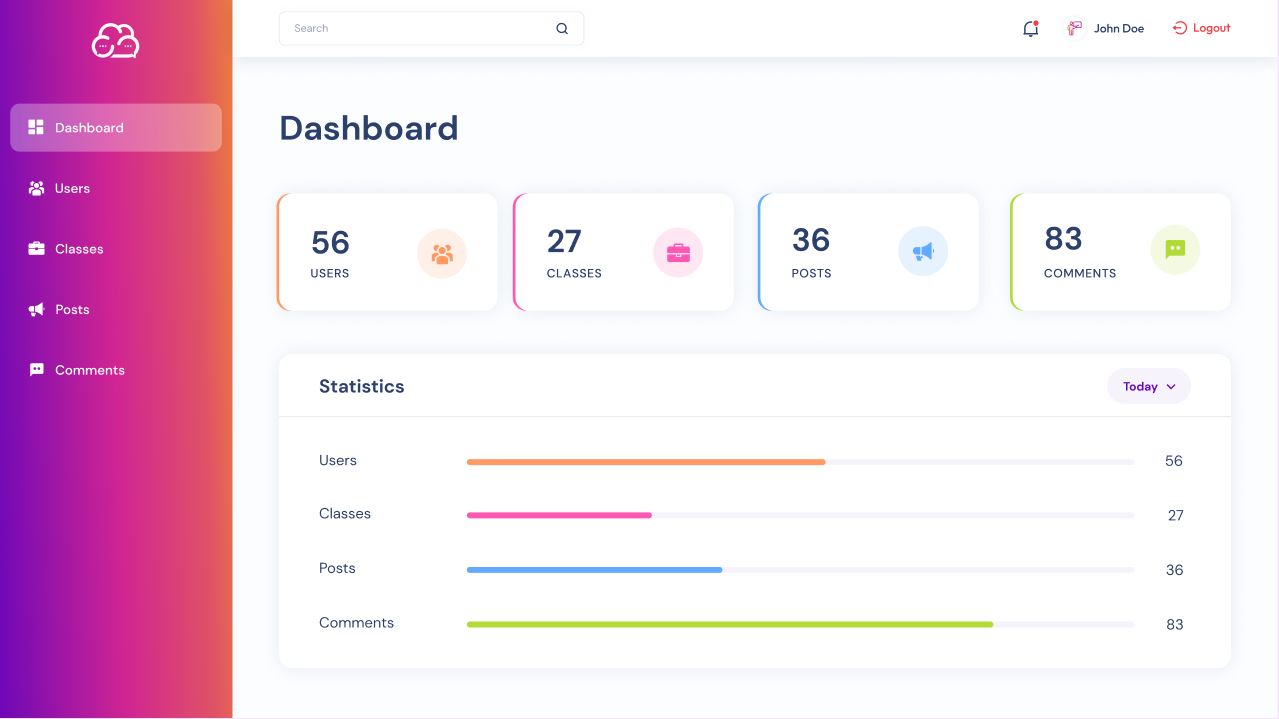Click the Statistics panel heading
1279x719 pixels.
[361, 386]
